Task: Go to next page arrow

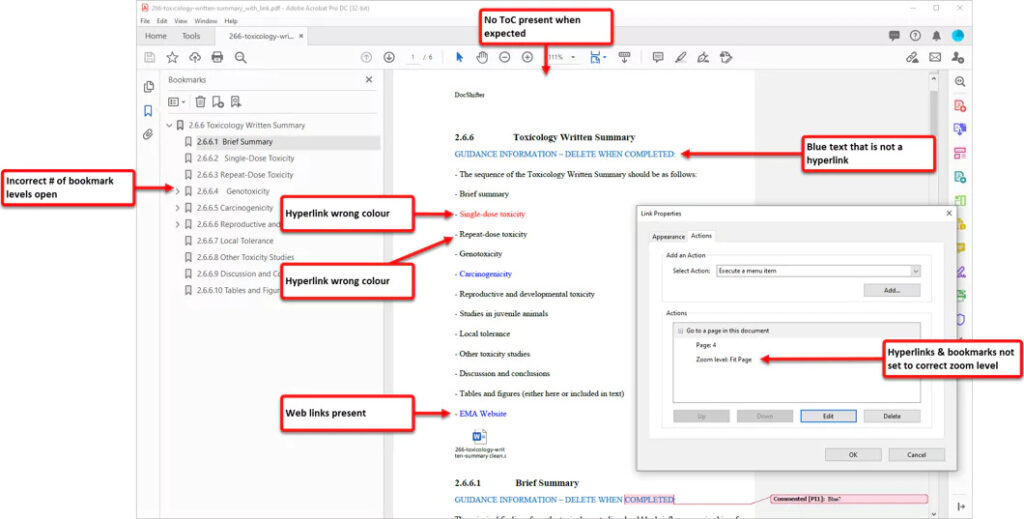Action: (x=389, y=57)
